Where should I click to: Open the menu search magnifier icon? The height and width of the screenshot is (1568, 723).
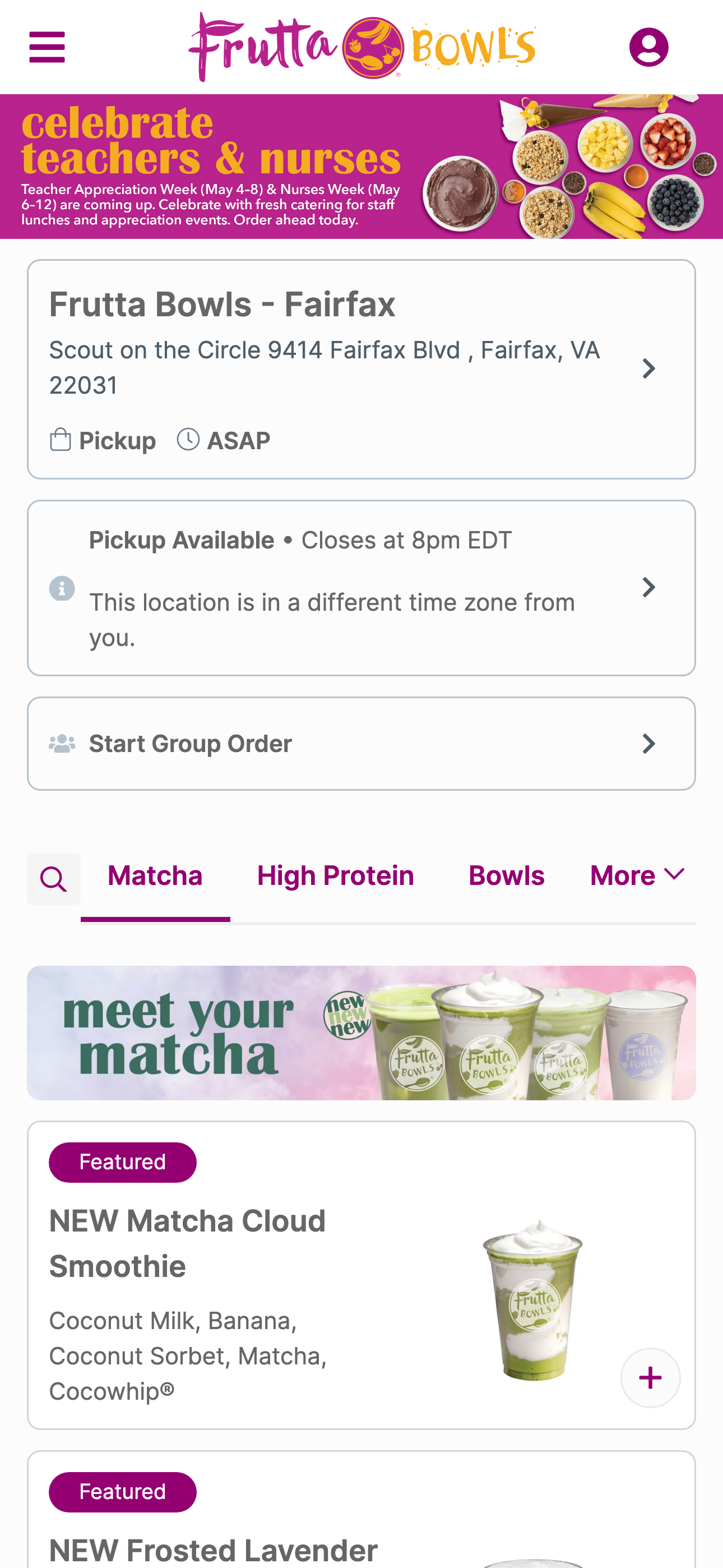tap(54, 878)
